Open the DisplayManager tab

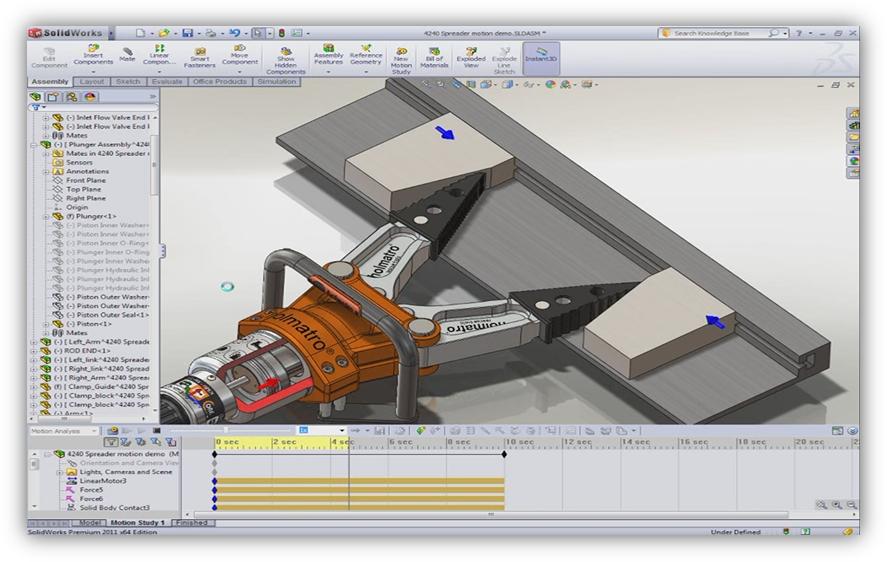[x=91, y=97]
